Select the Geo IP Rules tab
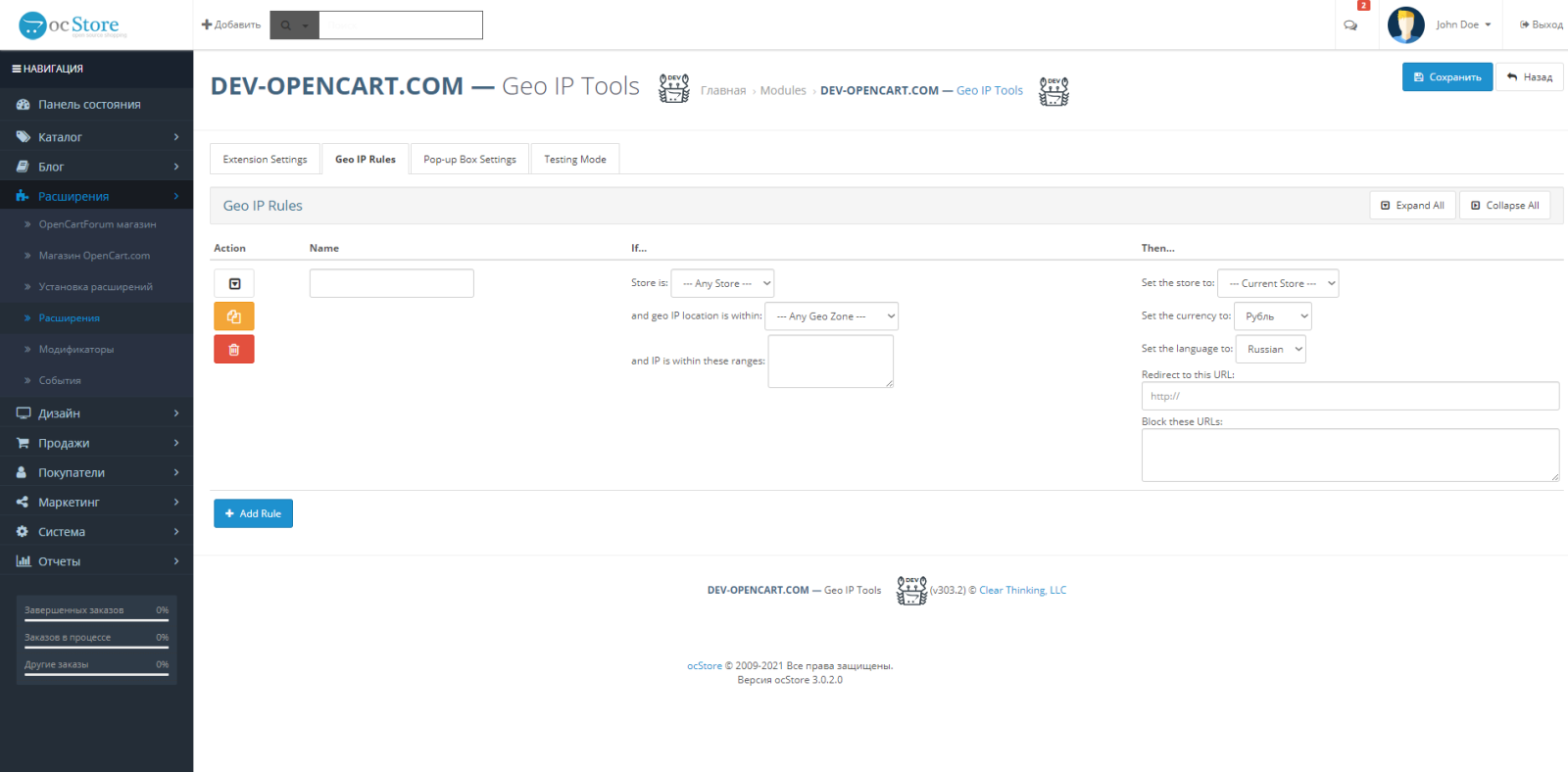The image size is (1568, 773). [x=366, y=160]
